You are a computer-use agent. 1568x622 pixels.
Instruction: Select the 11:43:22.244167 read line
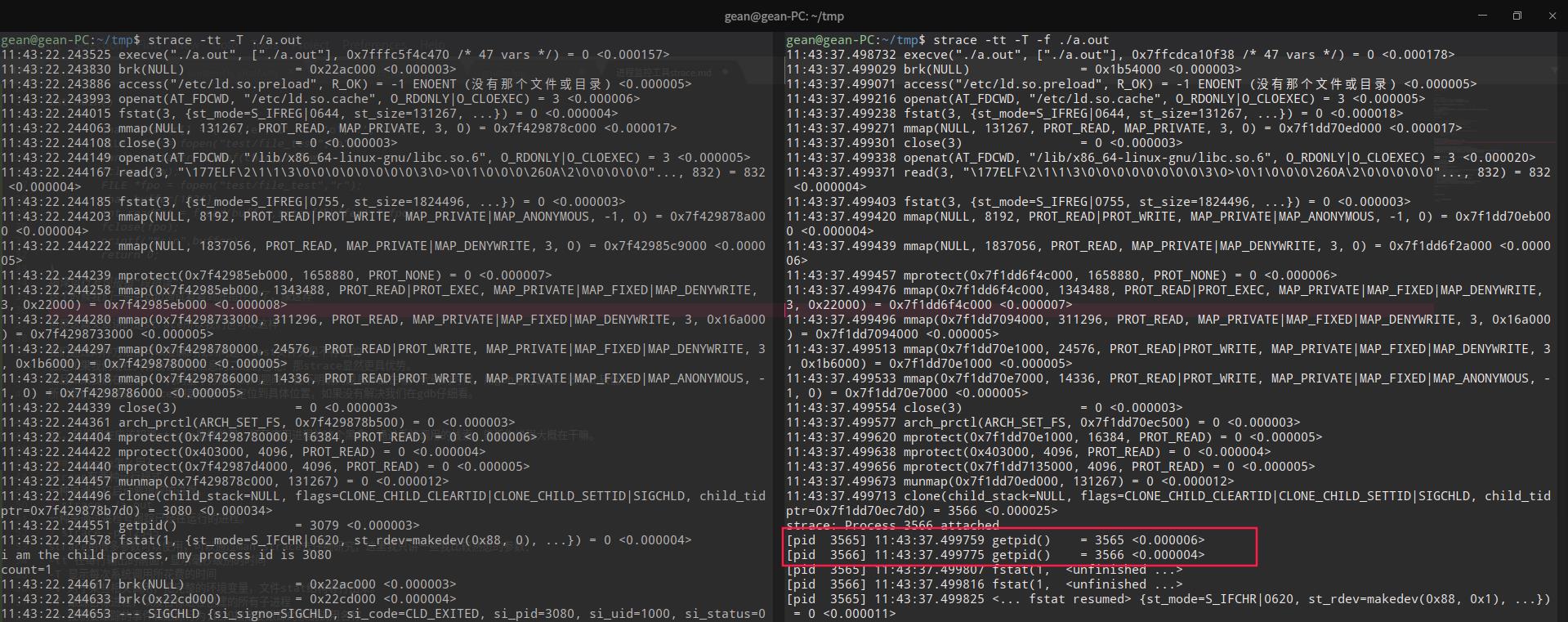[383, 179]
